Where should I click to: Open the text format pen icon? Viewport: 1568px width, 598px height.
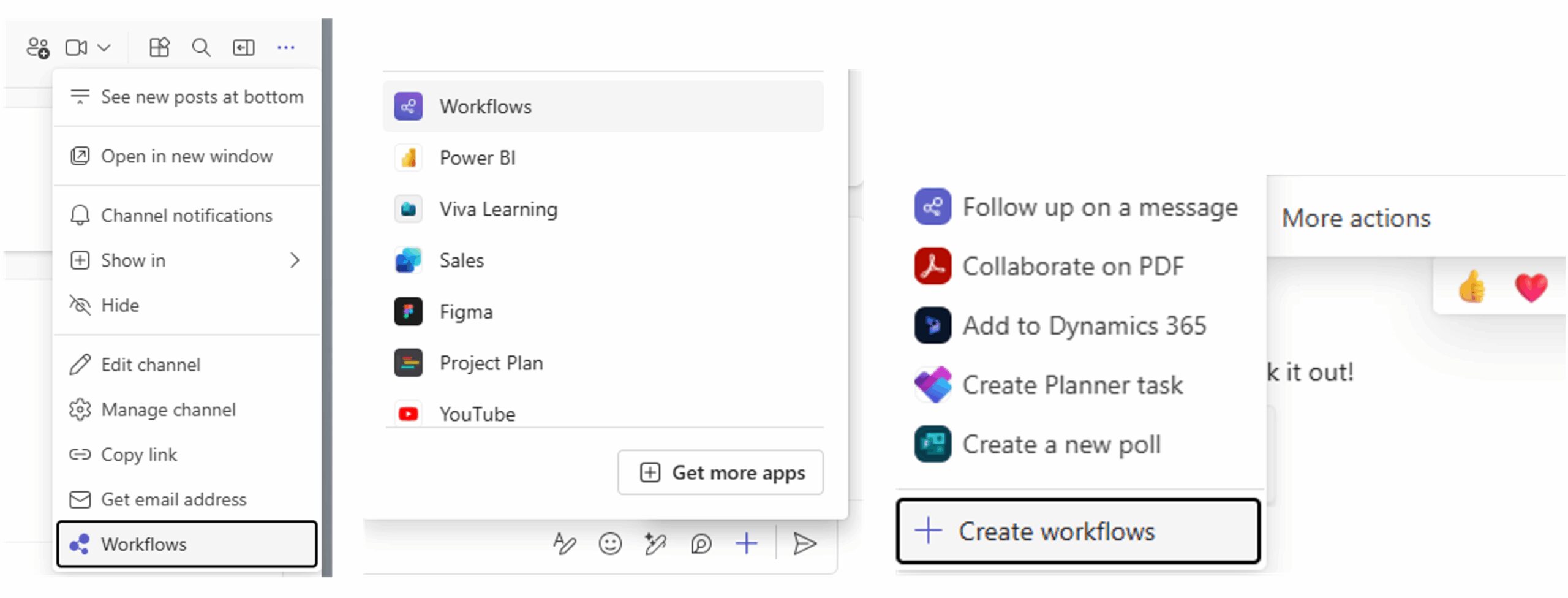pos(564,543)
